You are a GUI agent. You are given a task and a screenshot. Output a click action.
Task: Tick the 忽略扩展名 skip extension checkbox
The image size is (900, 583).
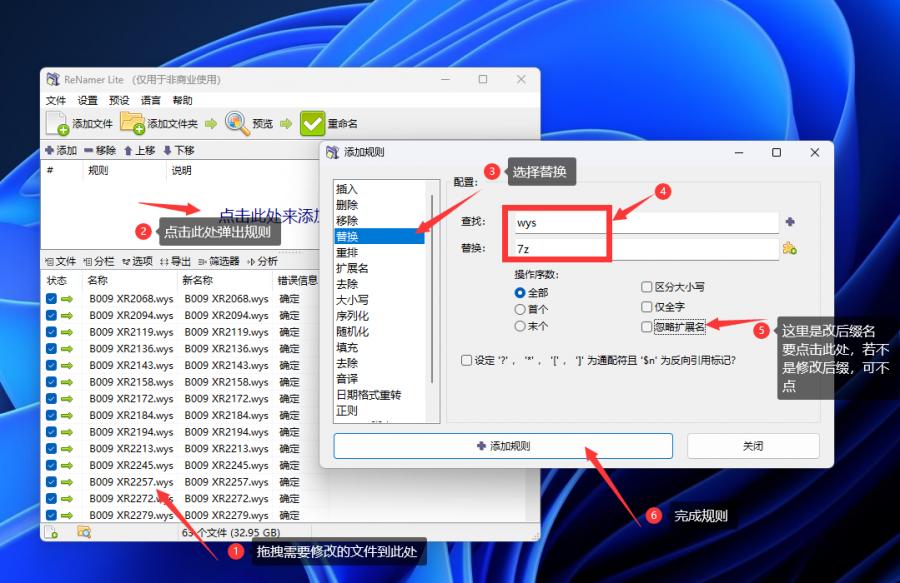[x=647, y=327]
